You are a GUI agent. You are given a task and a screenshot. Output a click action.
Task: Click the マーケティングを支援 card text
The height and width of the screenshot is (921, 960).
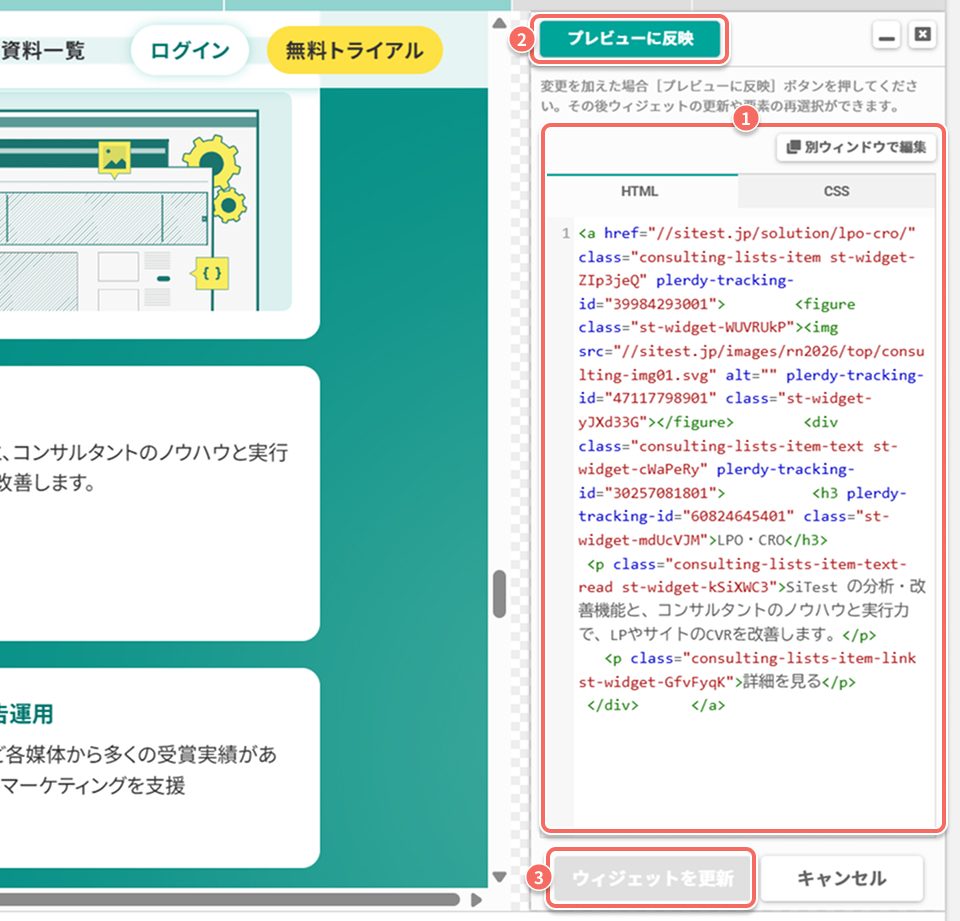pos(93,785)
